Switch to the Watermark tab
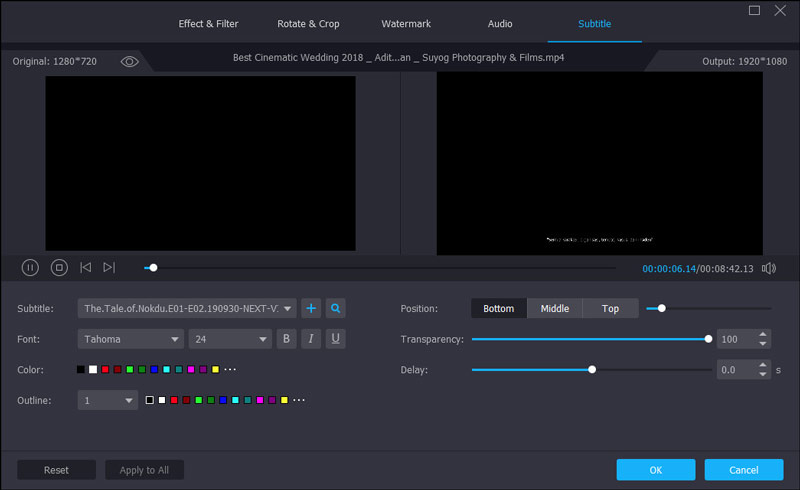 pyautogui.click(x=405, y=23)
